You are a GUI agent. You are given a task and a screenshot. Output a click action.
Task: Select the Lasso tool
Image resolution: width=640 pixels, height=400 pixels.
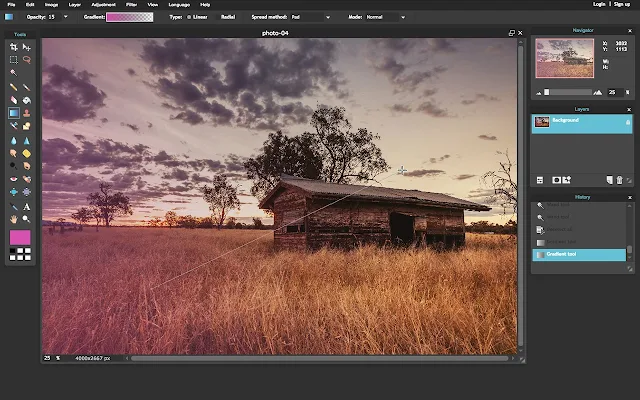pos(27,60)
